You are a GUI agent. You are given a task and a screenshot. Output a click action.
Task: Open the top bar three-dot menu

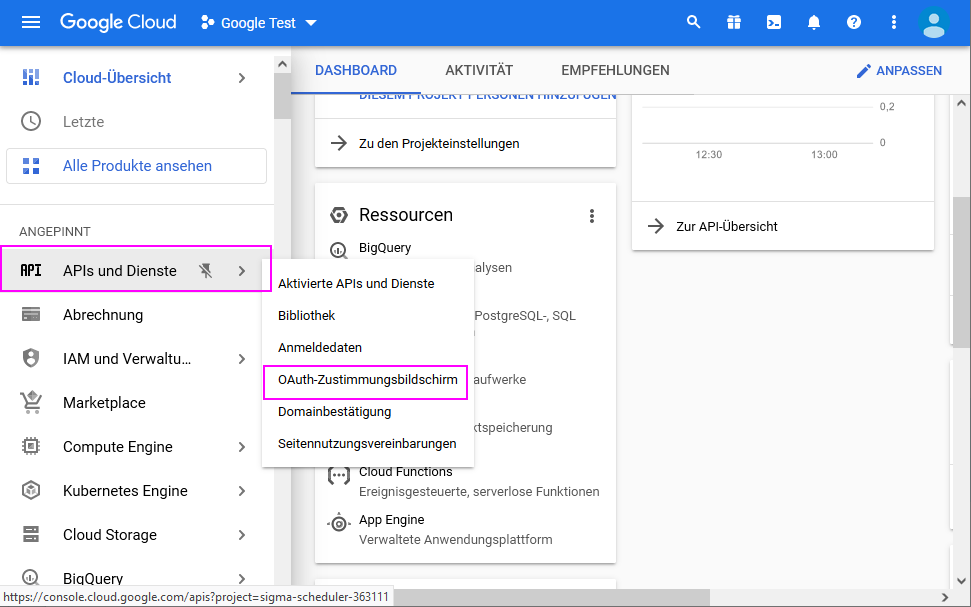[x=894, y=23]
